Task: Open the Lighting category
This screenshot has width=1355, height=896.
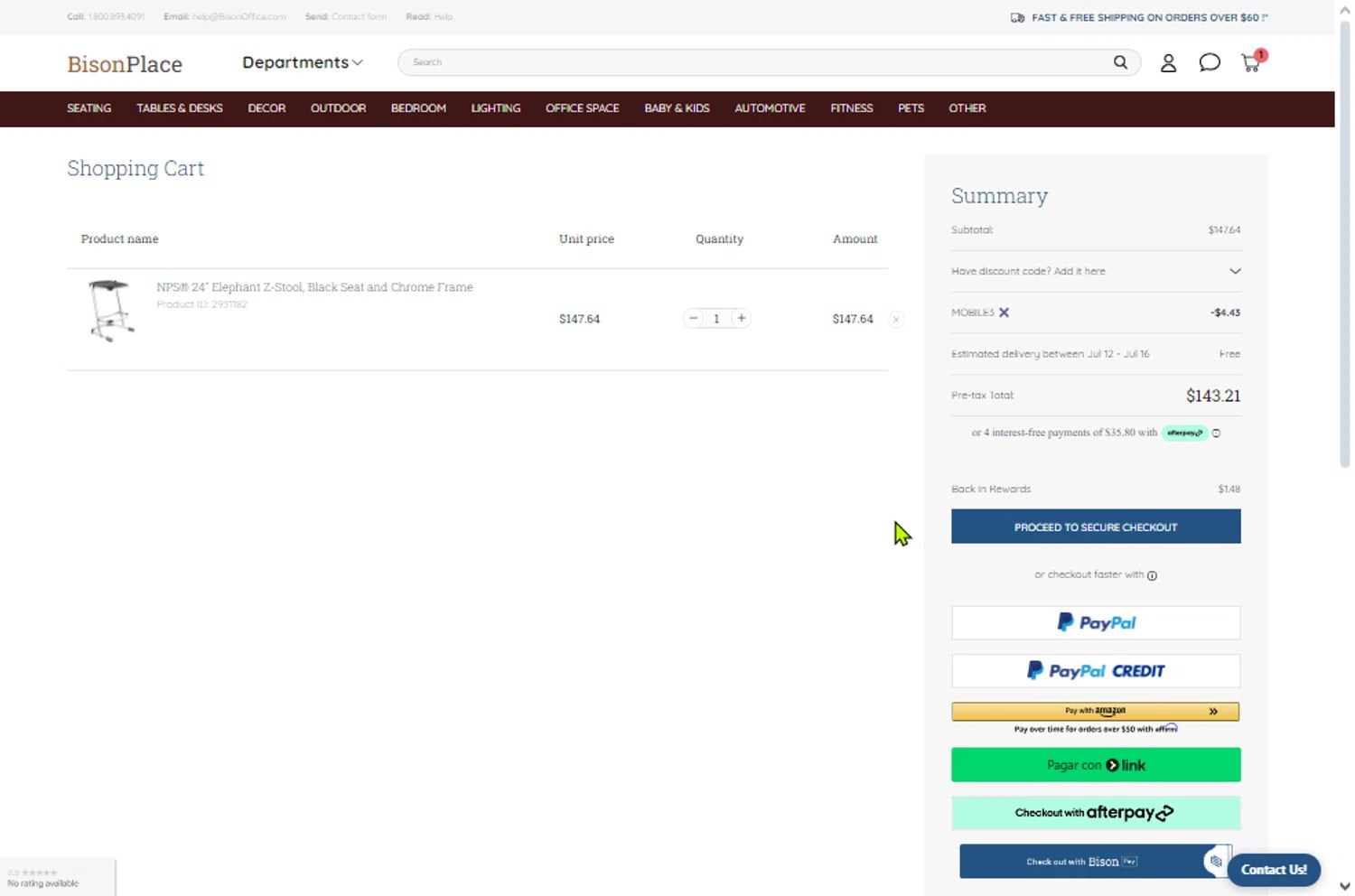Action: (x=496, y=108)
